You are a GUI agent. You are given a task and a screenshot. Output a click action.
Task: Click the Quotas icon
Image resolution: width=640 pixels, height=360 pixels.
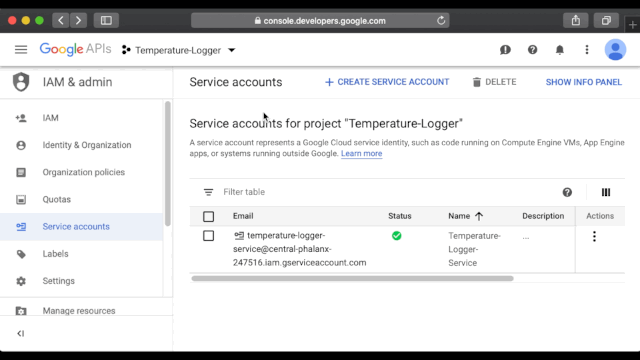(21, 200)
